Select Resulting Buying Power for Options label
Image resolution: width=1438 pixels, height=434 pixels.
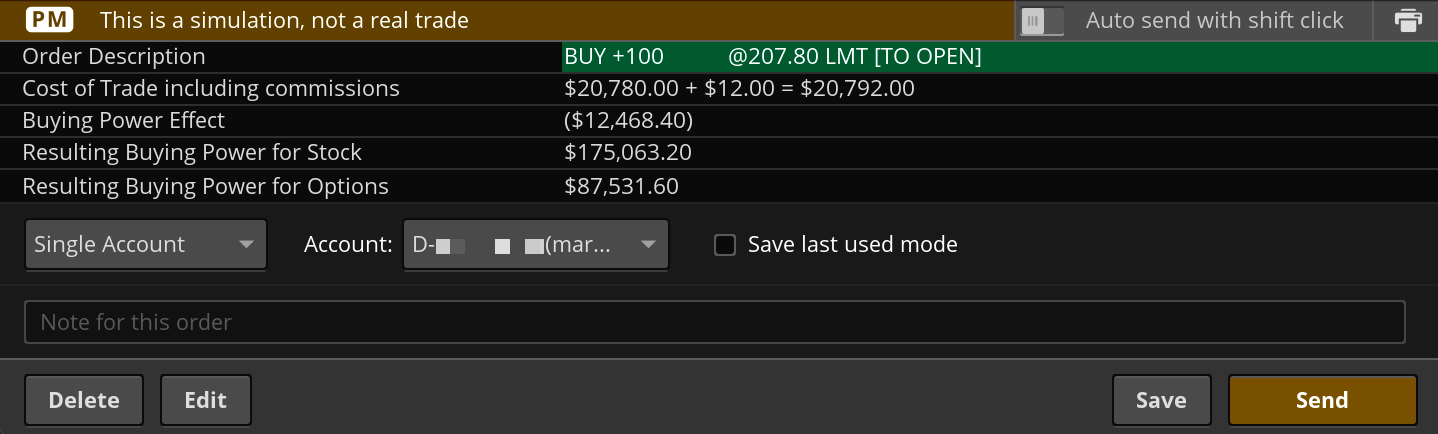205,186
